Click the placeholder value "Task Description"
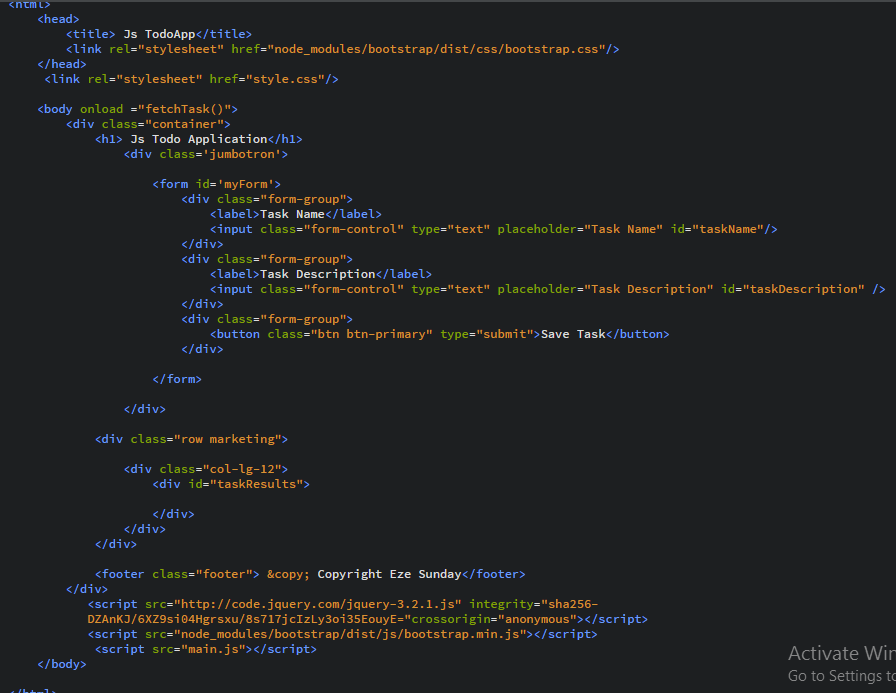This screenshot has height=693, width=896. 649,289
